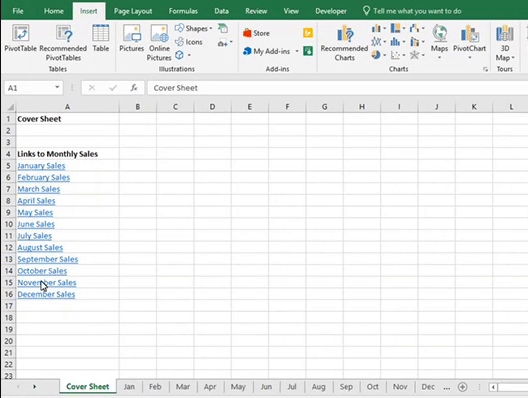The height and width of the screenshot is (398, 528).
Task: Open Online Pictures
Action: 159,43
